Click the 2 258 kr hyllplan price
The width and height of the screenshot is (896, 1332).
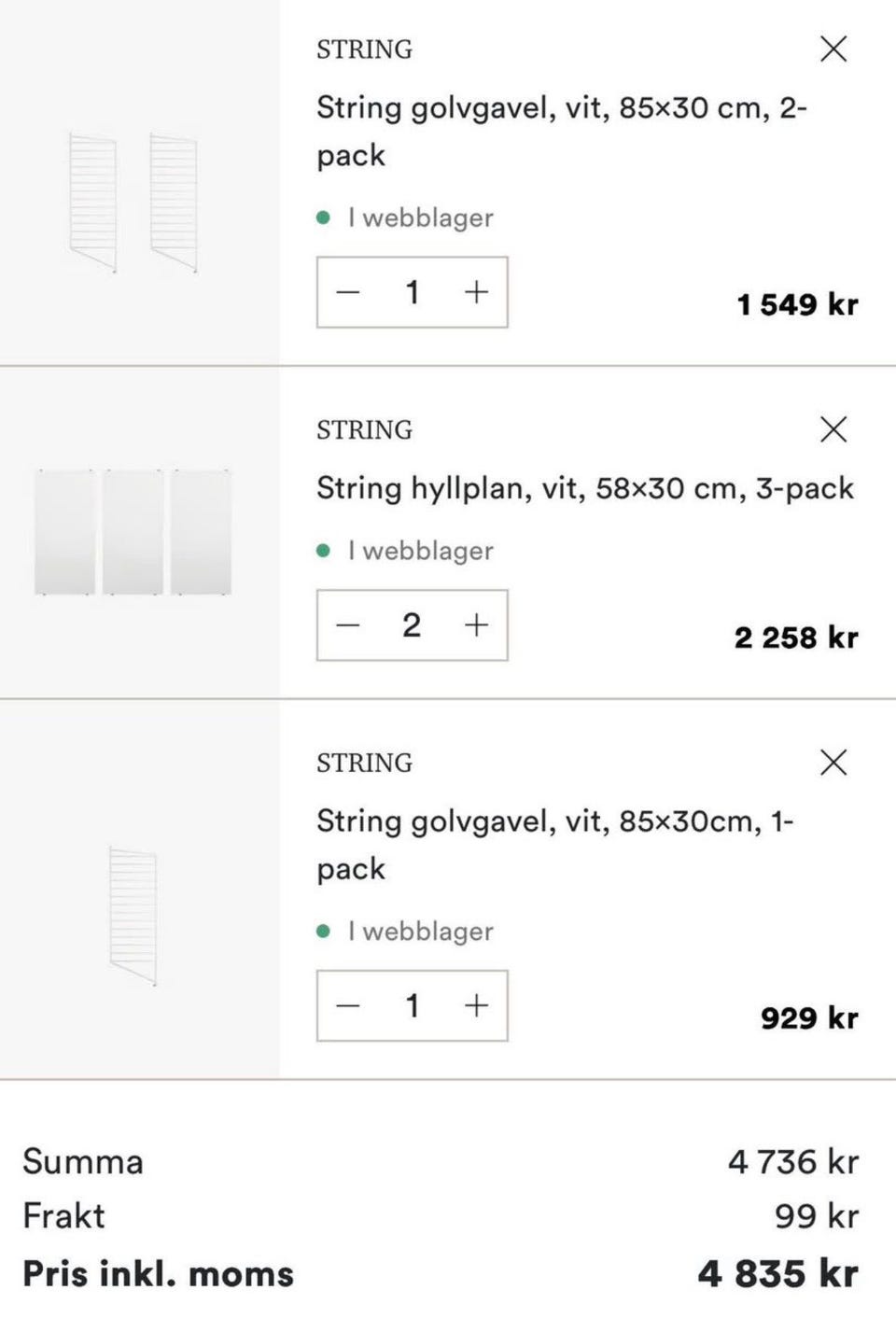pyautogui.click(x=796, y=638)
